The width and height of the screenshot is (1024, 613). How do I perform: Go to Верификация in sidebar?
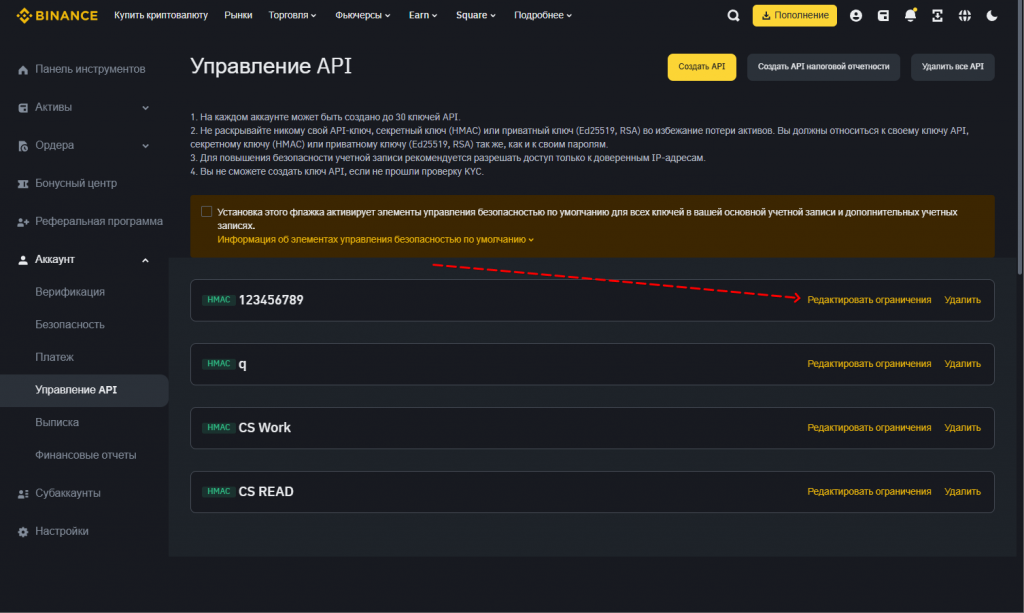point(70,292)
